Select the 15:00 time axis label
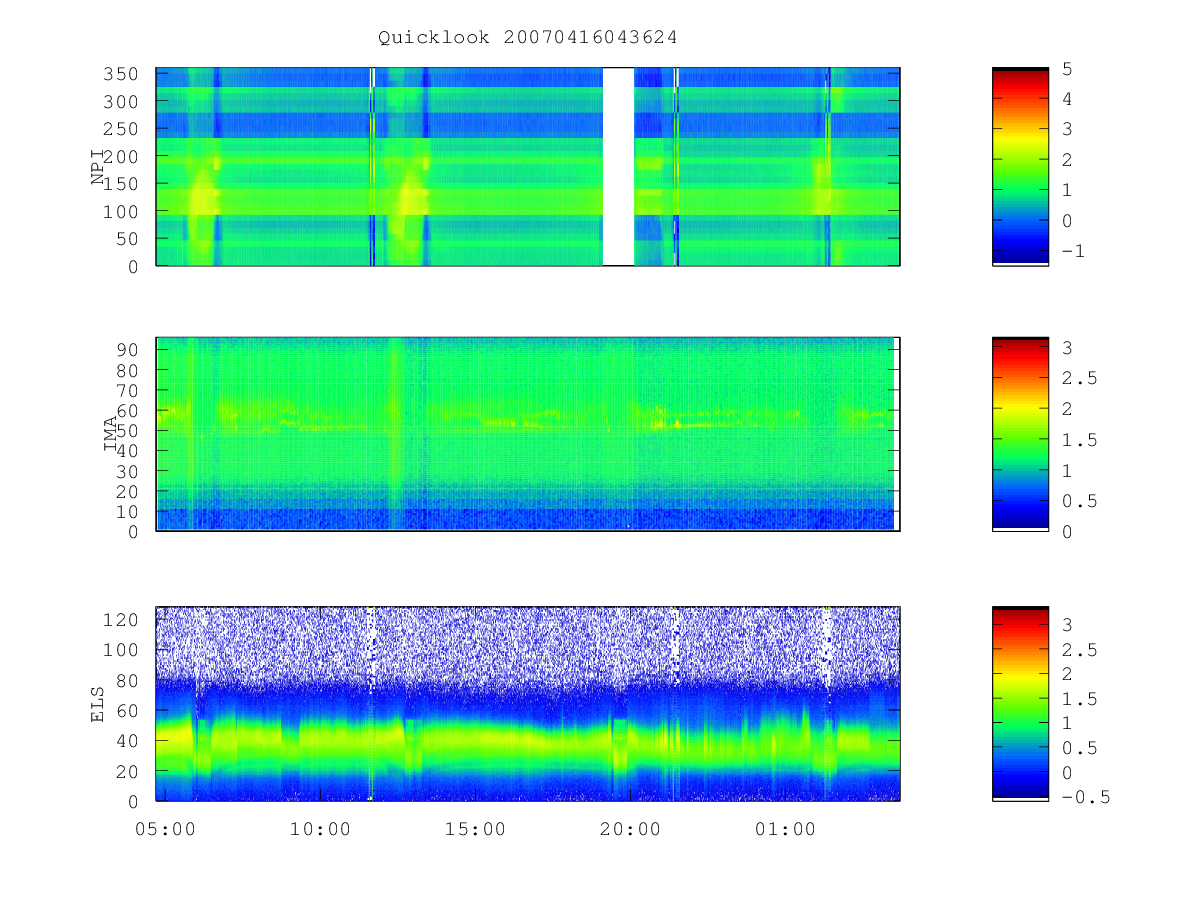1200x900 pixels. 475,829
